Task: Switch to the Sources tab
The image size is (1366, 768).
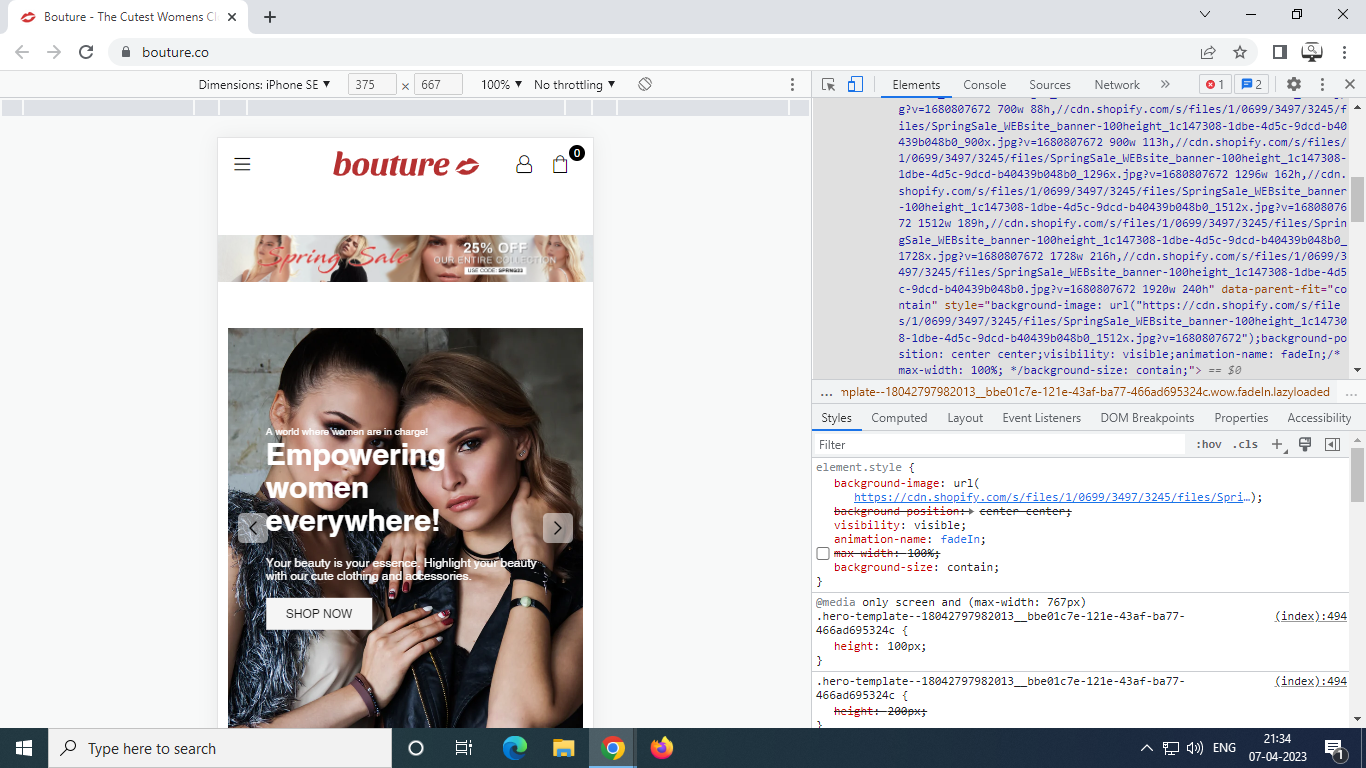Action: (1050, 85)
